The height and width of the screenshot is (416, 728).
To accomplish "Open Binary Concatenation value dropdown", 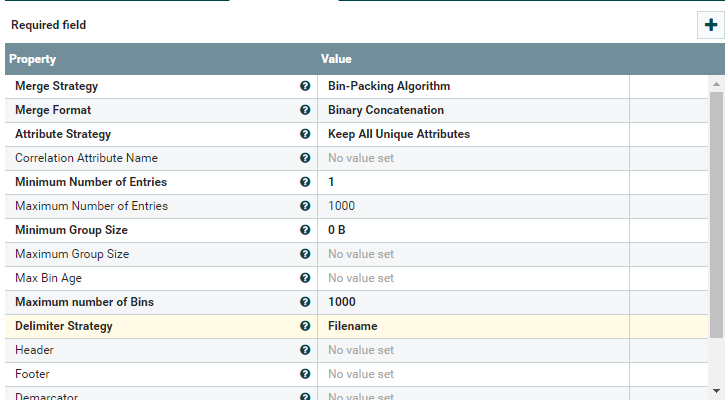I will point(472,110).
